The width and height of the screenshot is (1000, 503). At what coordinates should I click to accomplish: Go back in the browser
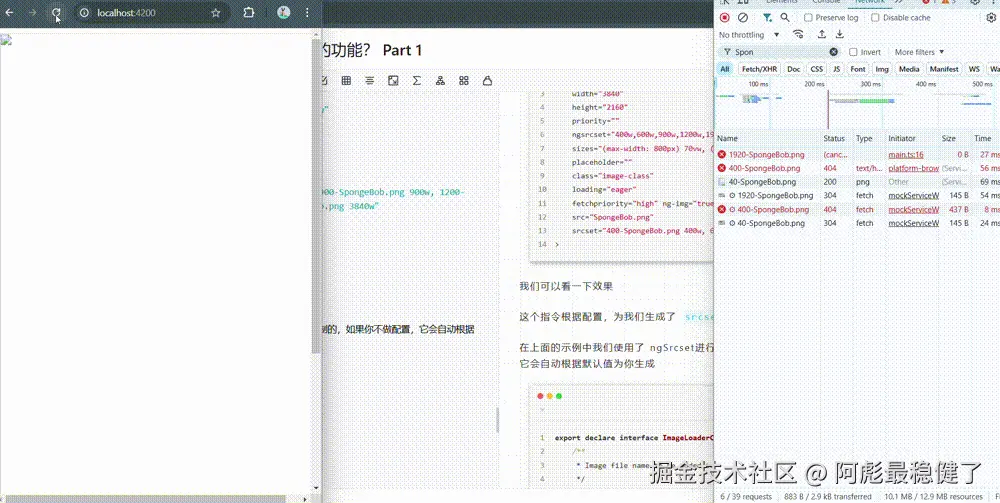click(10, 13)
